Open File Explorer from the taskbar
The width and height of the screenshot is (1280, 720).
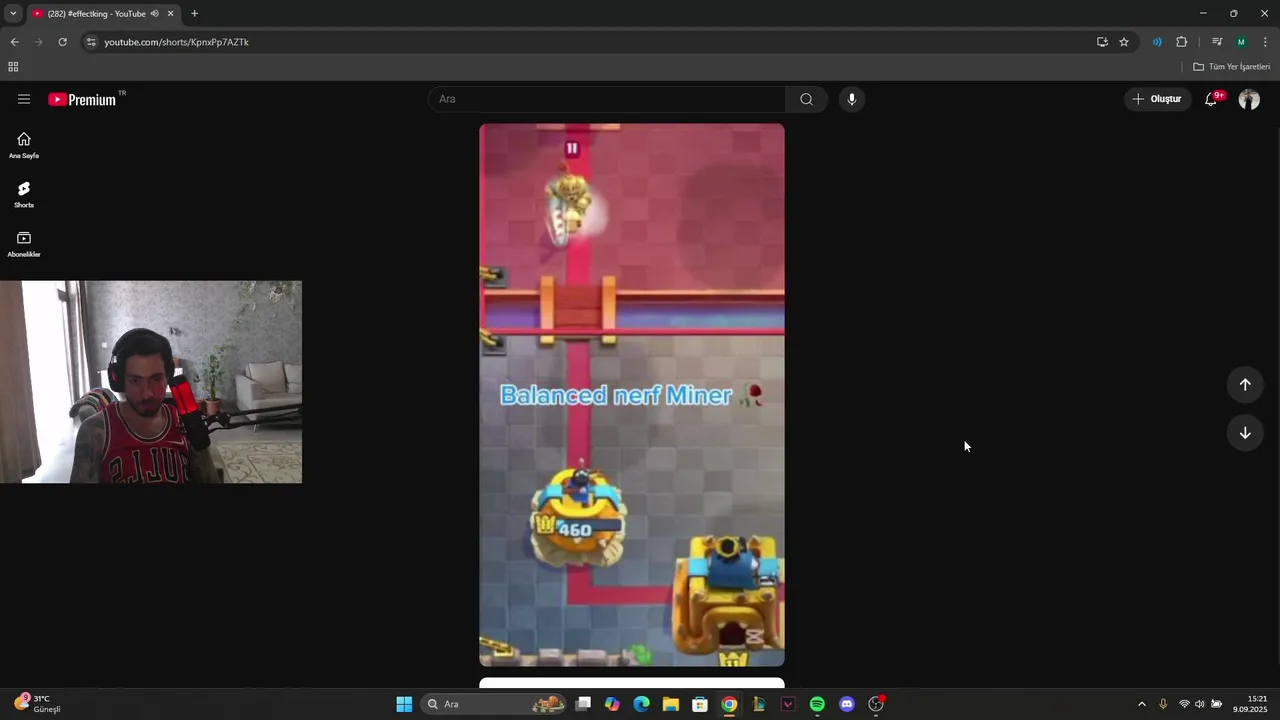(670, 704)
